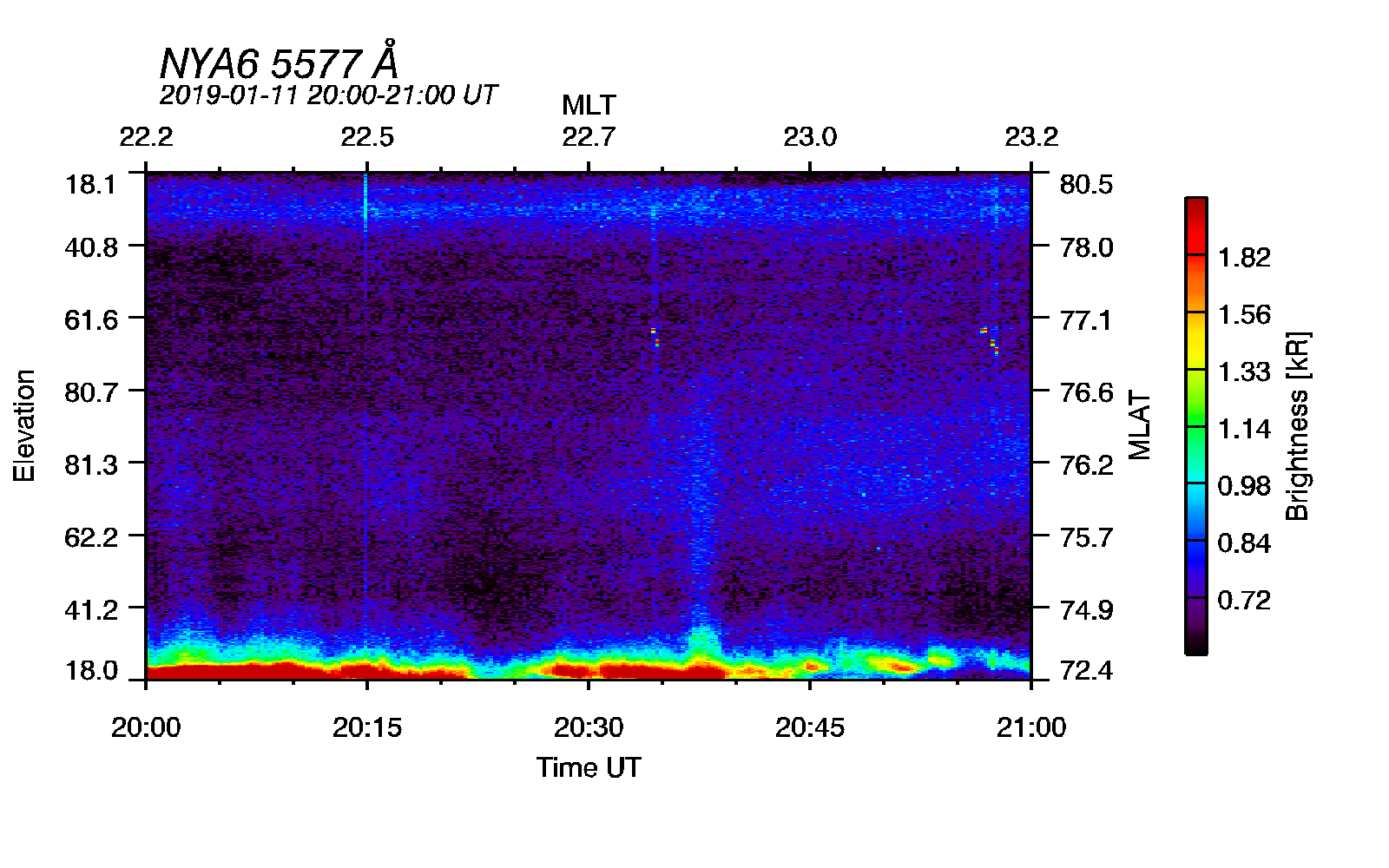Viewport: 1389px width, 868px height.
Task: Click the 'MLAT' right axis label
Action: (x=1139, y=425)
